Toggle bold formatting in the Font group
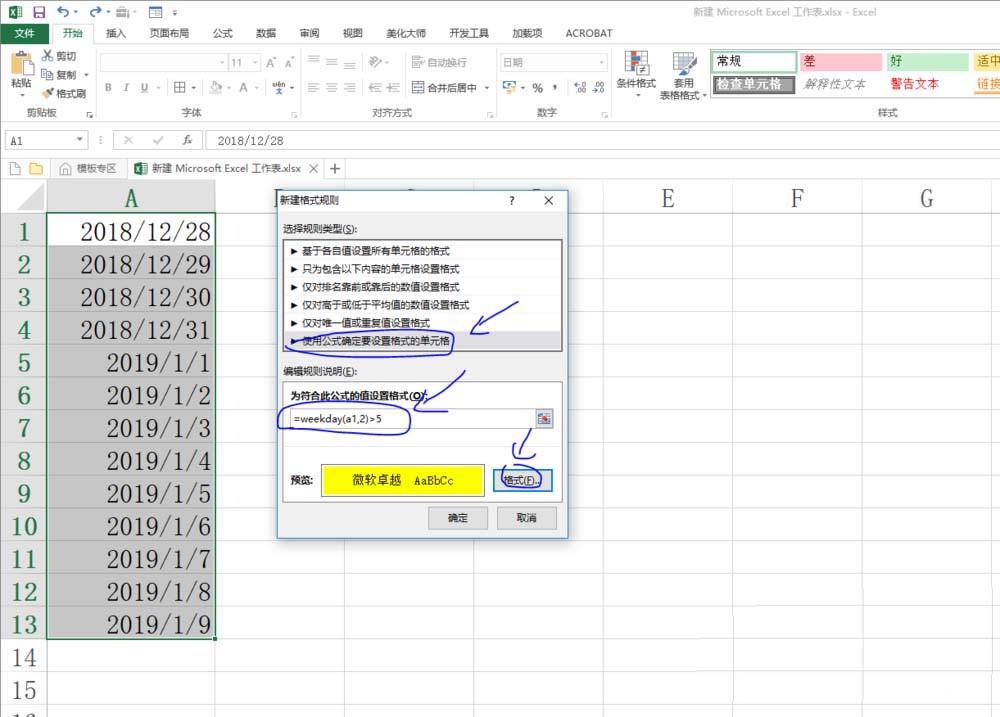 (107, 87)
